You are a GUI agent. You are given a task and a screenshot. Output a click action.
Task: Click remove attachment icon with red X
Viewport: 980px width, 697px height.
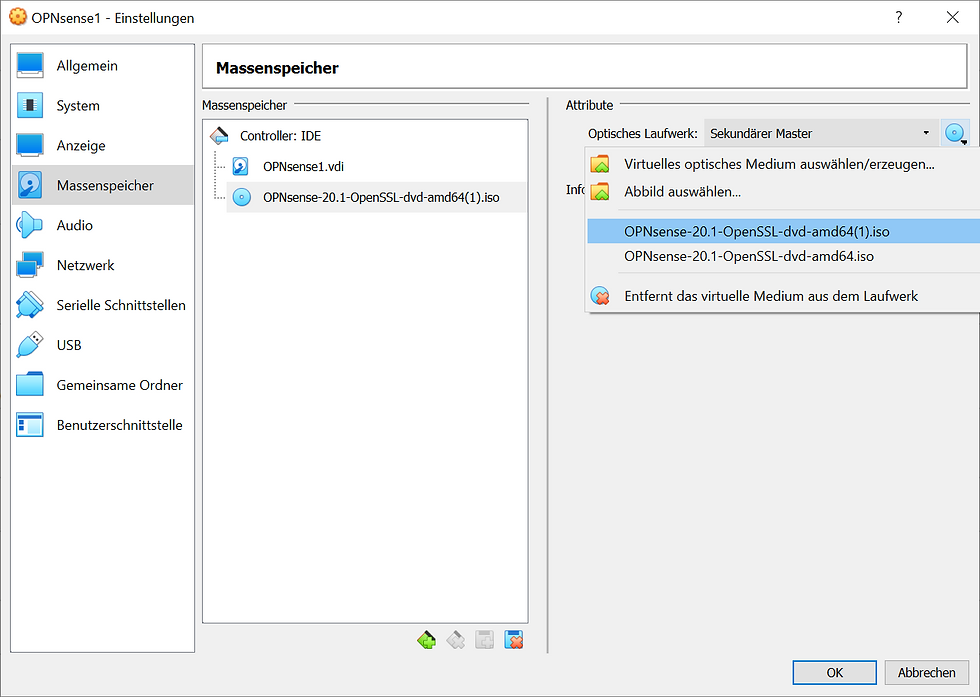click(514, 640)
